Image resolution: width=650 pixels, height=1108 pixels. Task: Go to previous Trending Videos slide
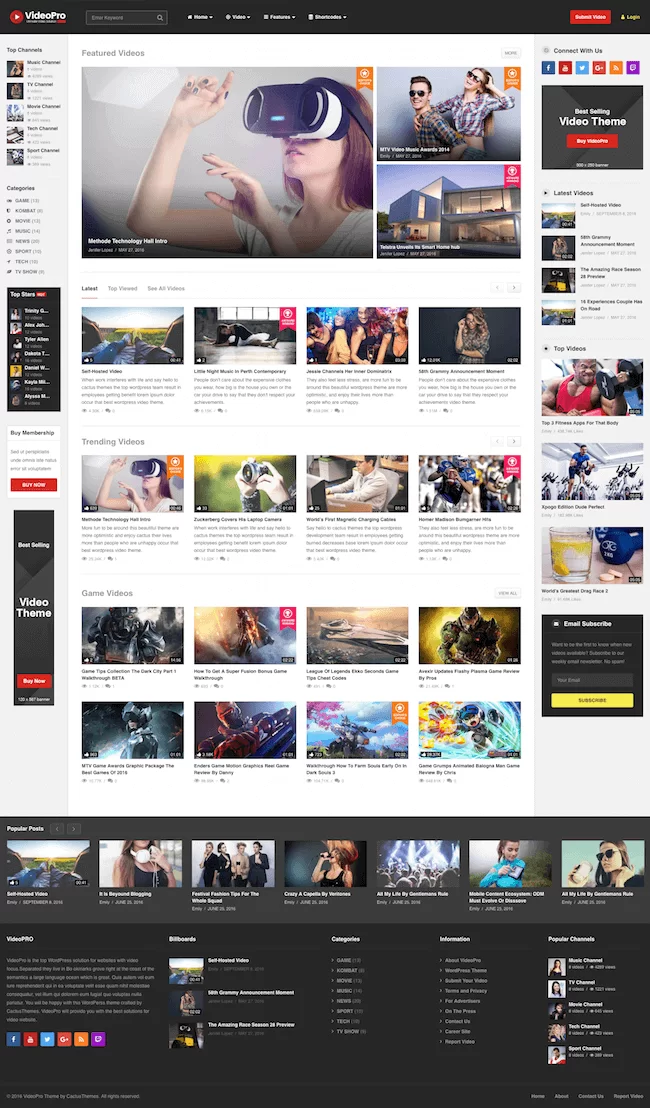pyautogui.click(x=497, y=441)
